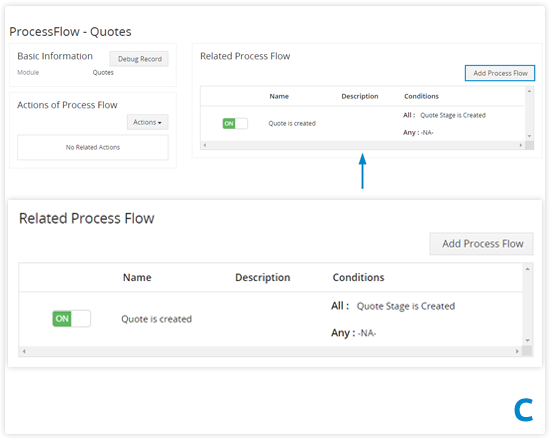Click scroll up arrow in upper table

coord(529,91)
